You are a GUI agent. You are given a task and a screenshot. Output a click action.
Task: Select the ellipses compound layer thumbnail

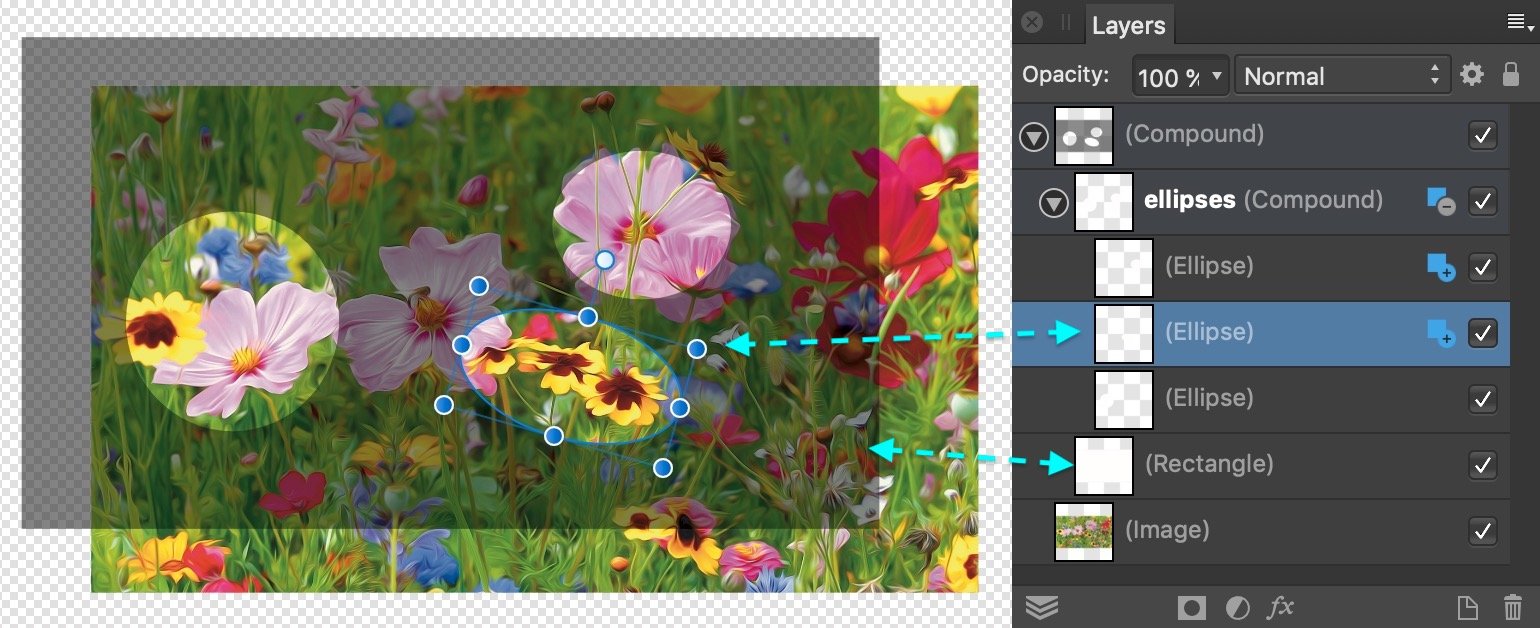[x=1104, y=202]
